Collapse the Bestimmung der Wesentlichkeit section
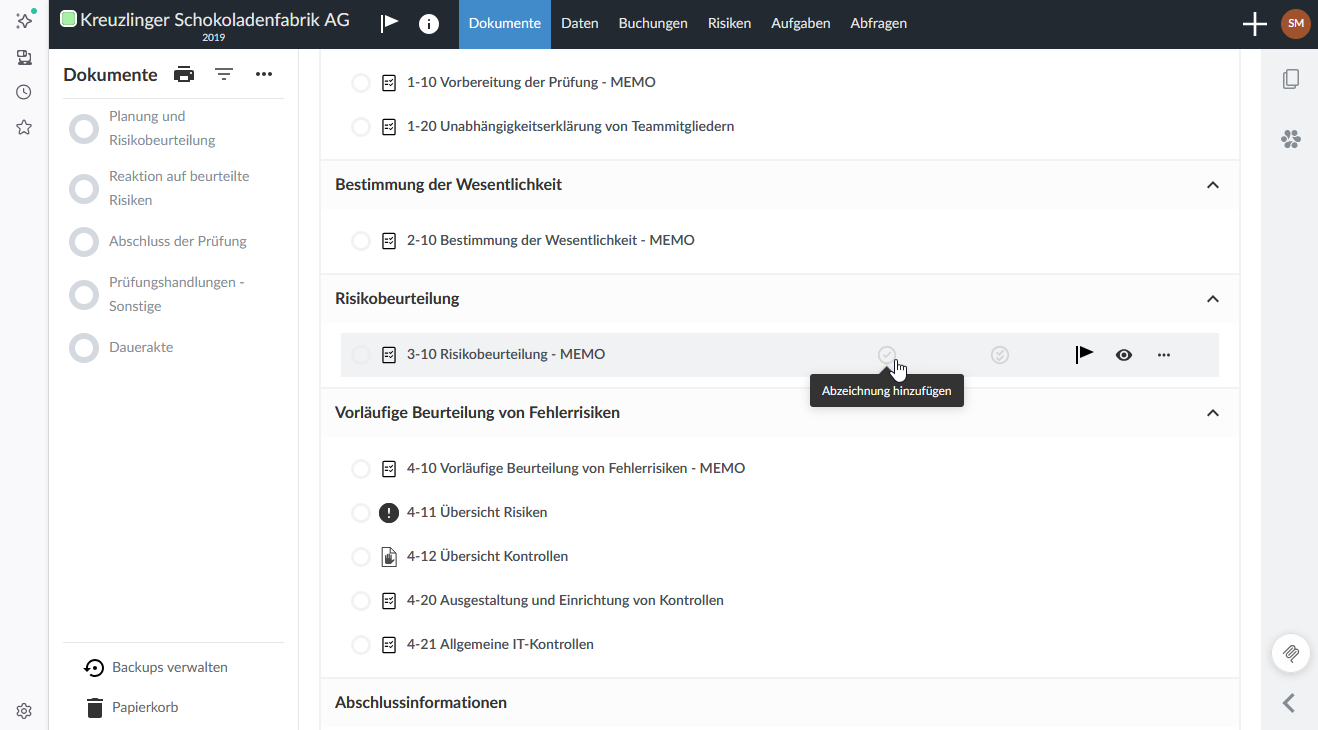Viewport: 1318px width, 730px height. tap(1213, 185)
